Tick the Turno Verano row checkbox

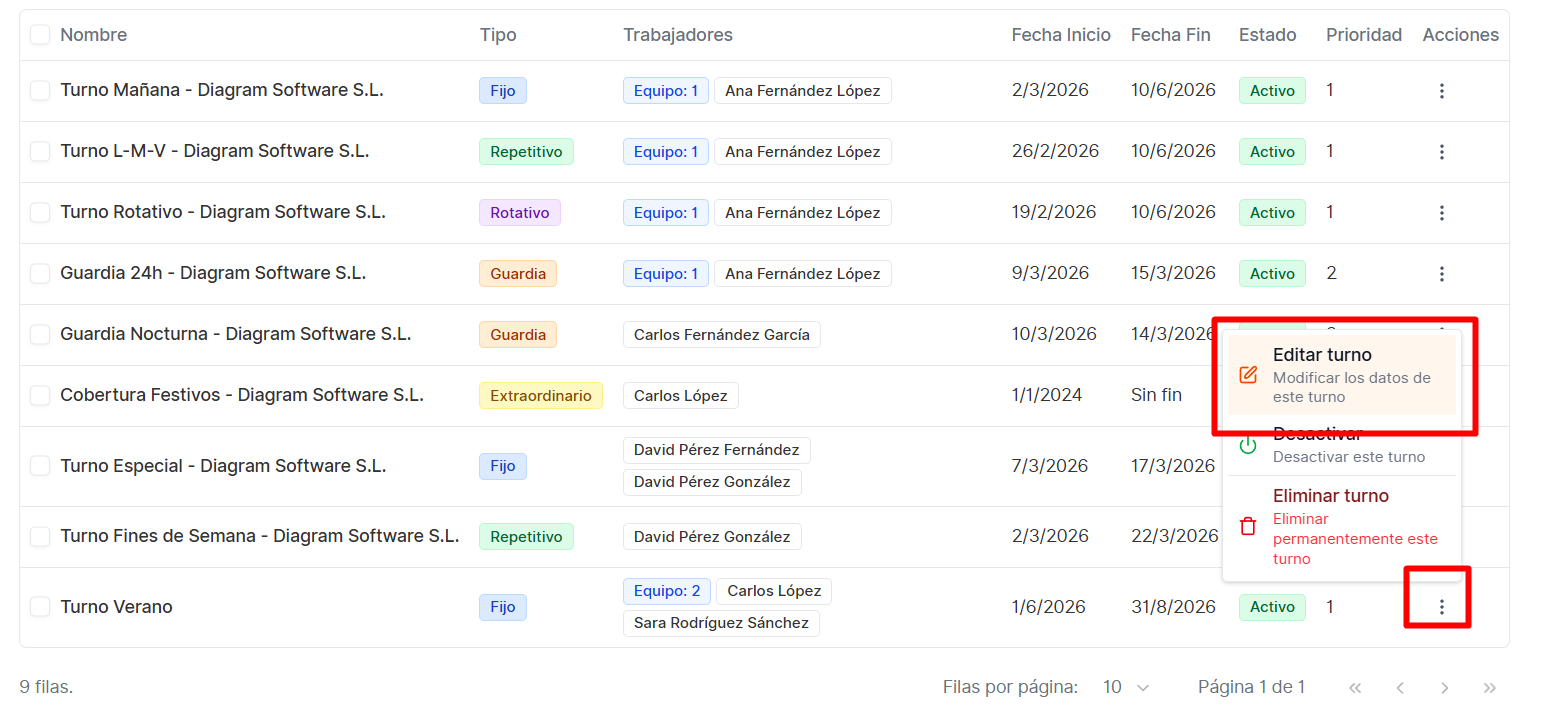(x=40, y=607)
